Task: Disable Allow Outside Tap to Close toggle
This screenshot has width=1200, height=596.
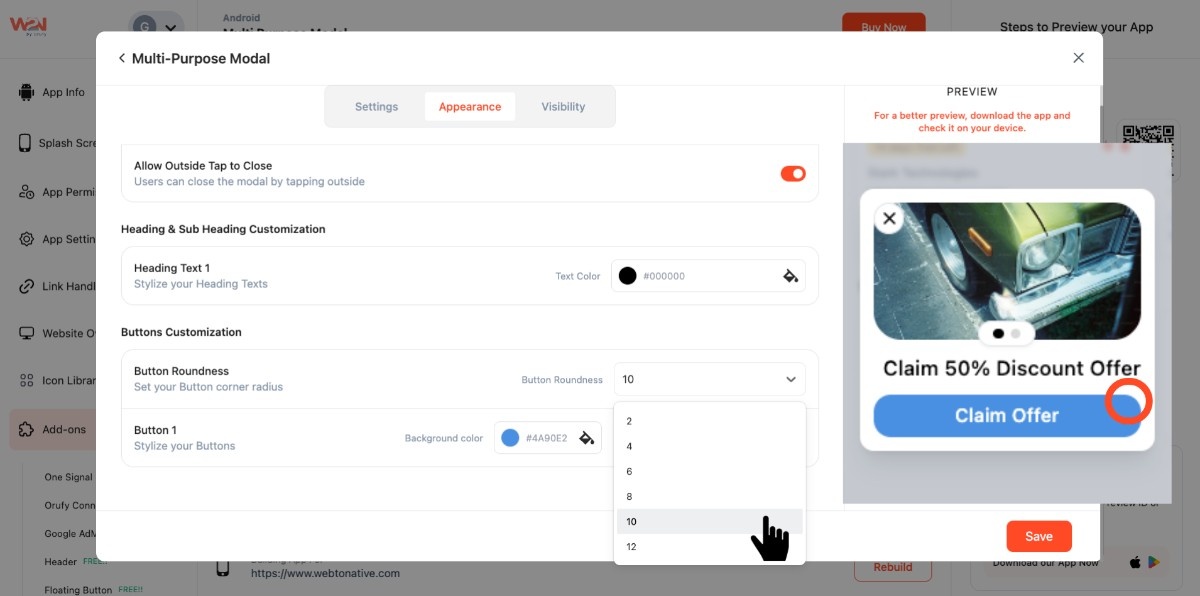Action: pyautogui.click(x=792, y=174)
